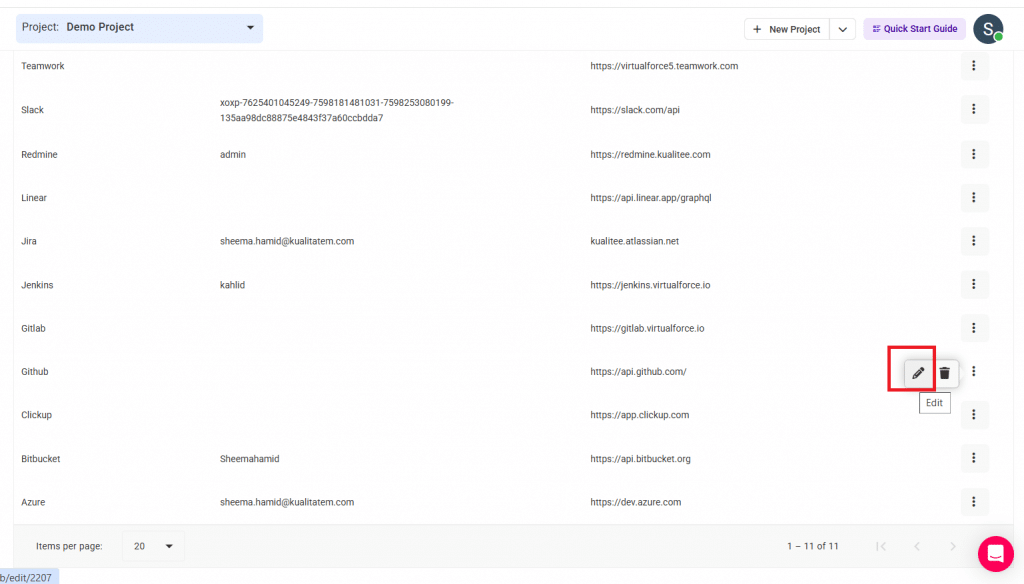Image resolution: width=1024 pixels, height=584 pixels.
Task: Open the three-dot menu for Slack row
Action: (x=974, y=110)
